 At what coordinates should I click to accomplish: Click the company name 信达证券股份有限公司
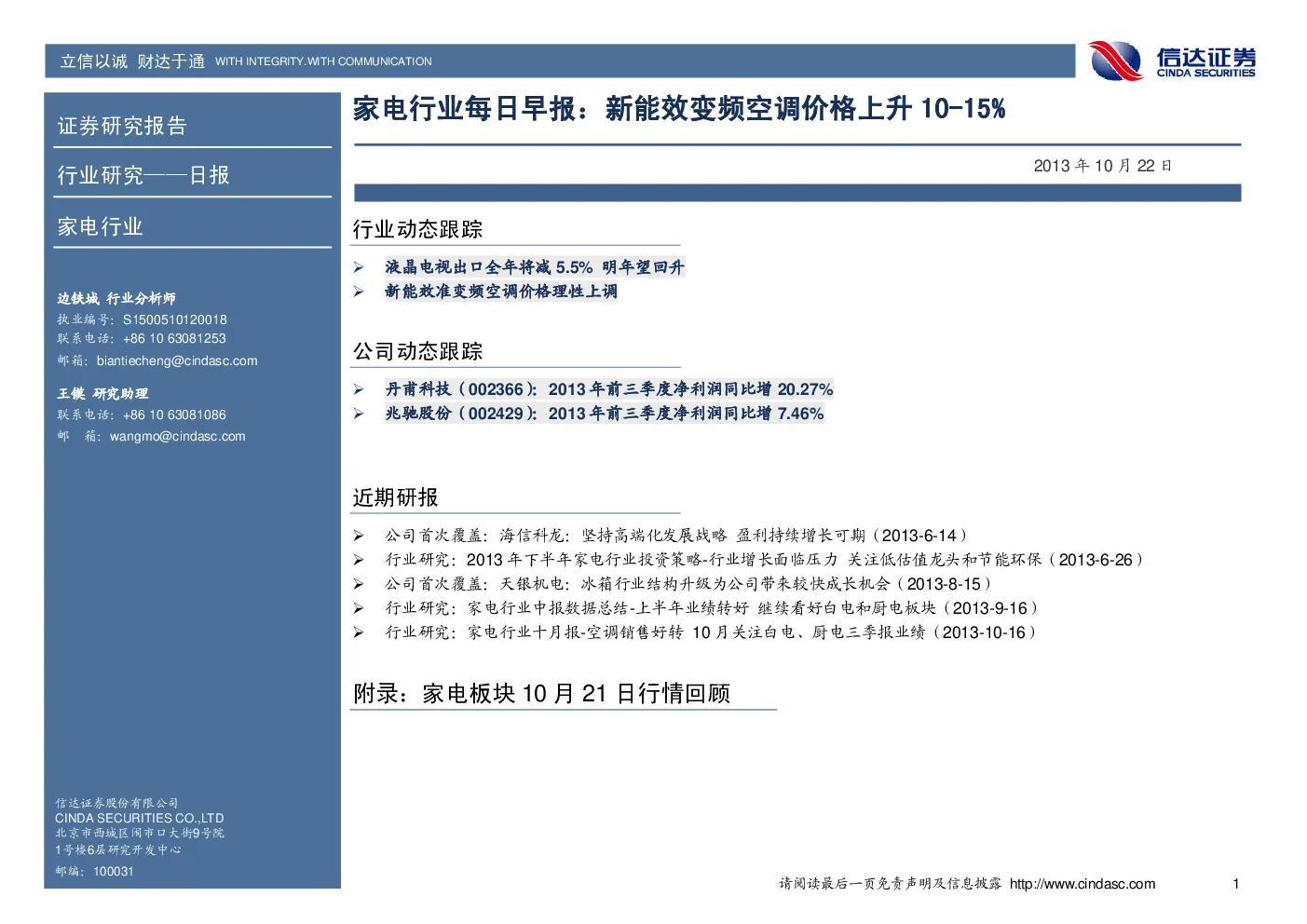click(116, 803)
